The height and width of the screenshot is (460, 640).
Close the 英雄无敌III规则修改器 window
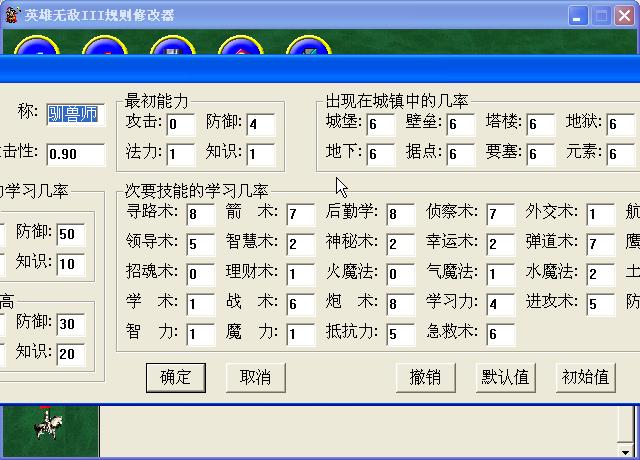point(624,16)
